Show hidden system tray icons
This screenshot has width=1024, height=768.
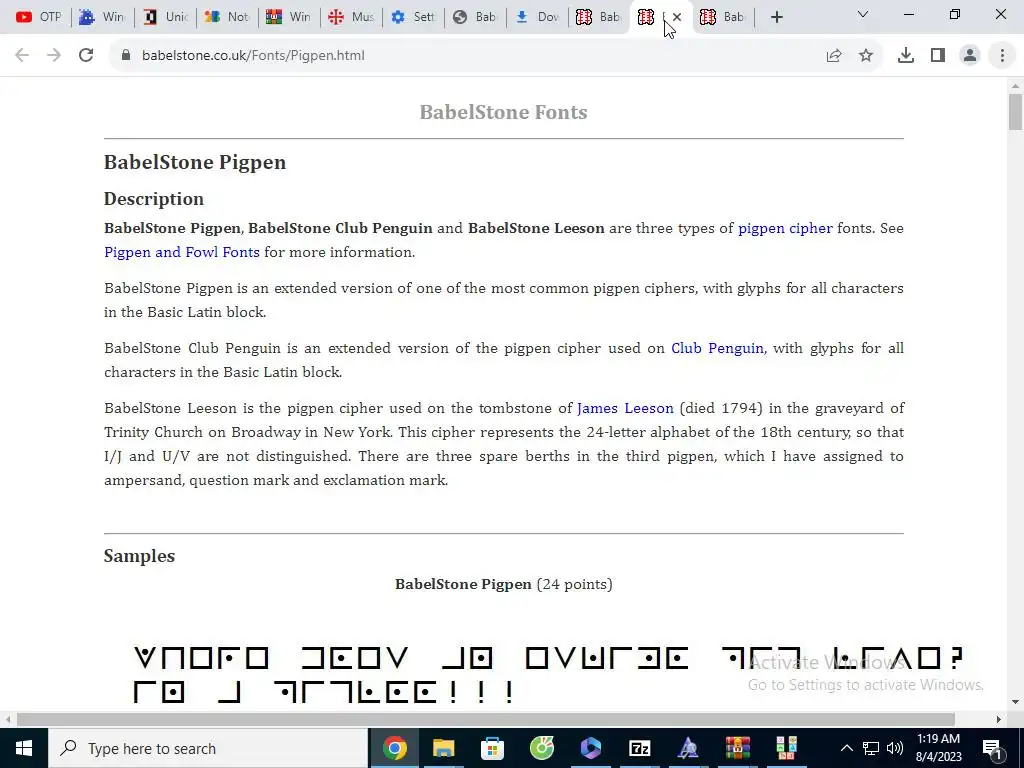coord(846,748)
